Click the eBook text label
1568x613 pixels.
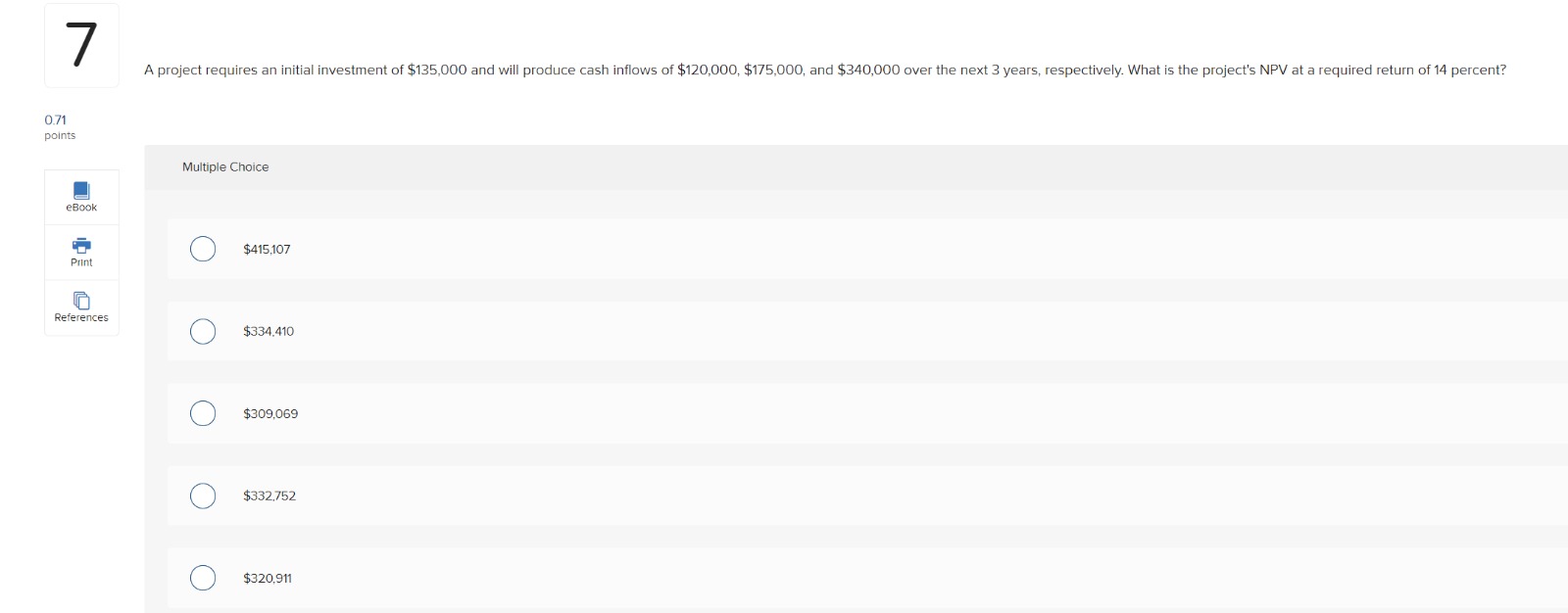pos(81,207)
